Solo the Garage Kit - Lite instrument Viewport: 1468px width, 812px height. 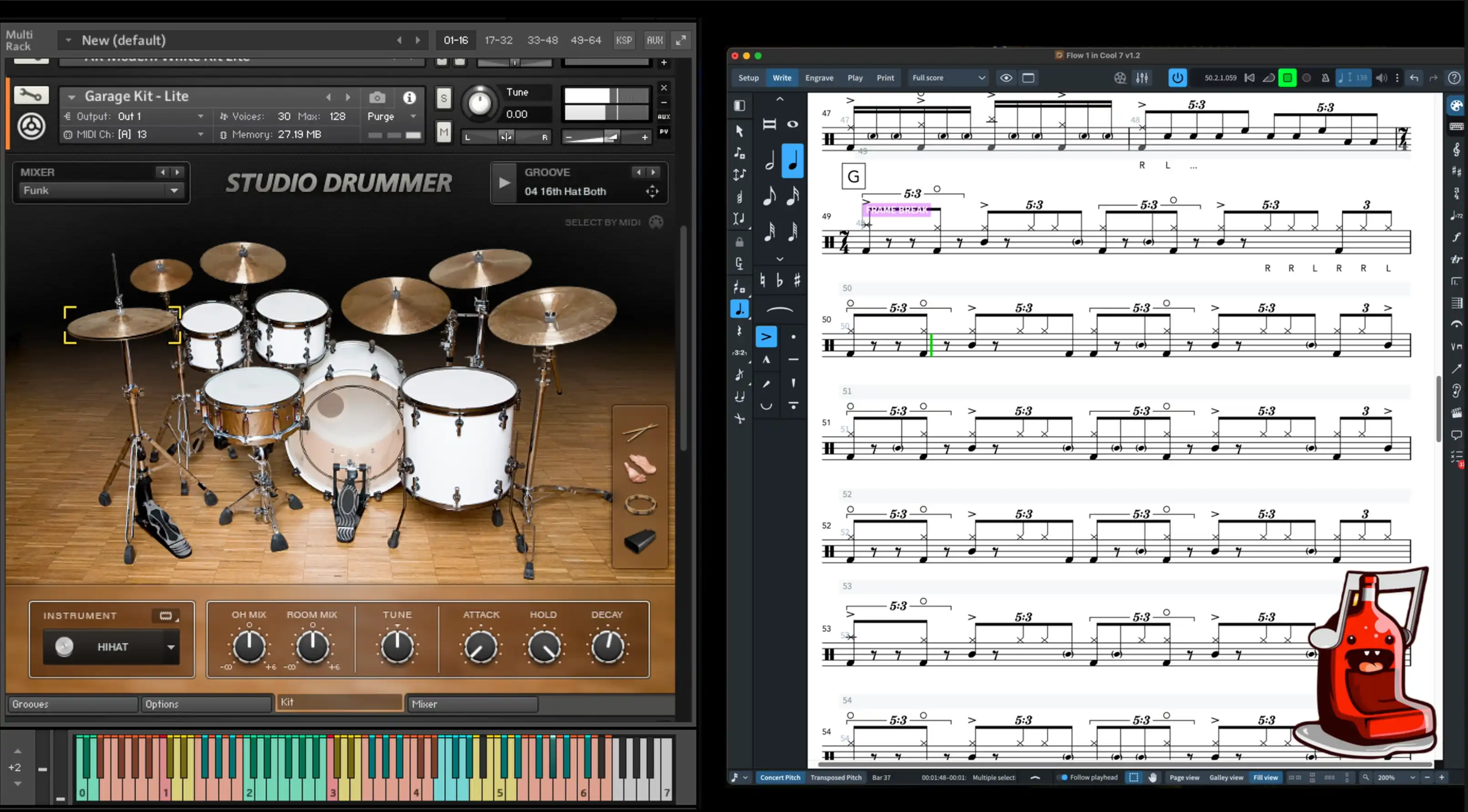pos(443,98)
